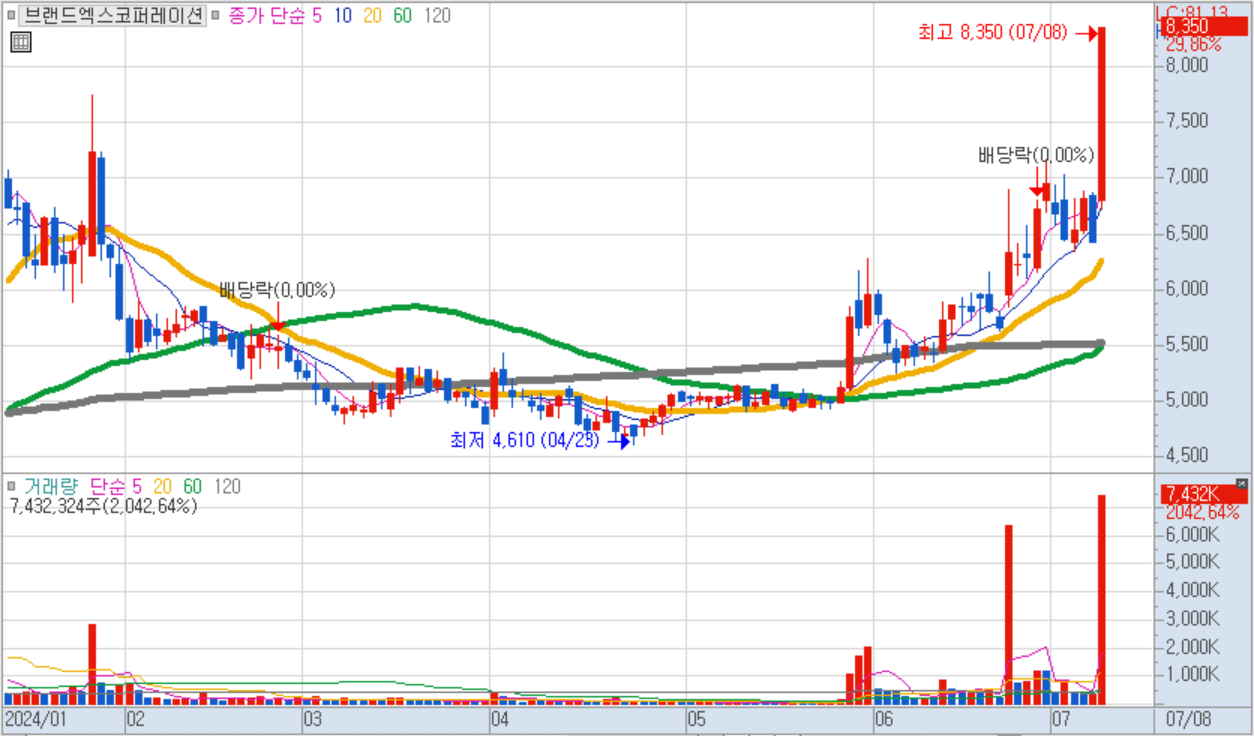Click the 2,000K volume axis label

1192,647
